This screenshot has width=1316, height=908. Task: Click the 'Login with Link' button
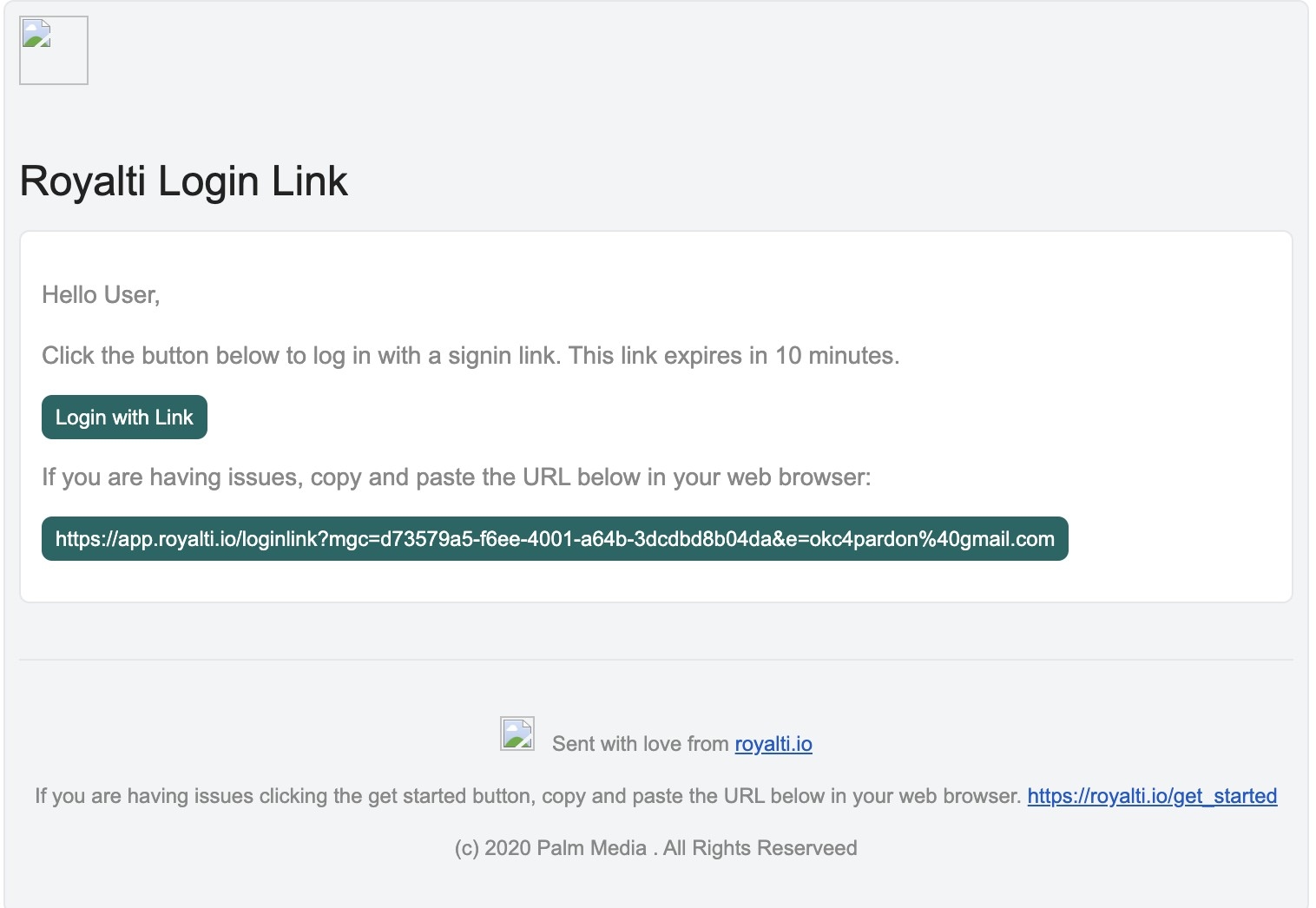pyautogui.click(x=124, y=418)
